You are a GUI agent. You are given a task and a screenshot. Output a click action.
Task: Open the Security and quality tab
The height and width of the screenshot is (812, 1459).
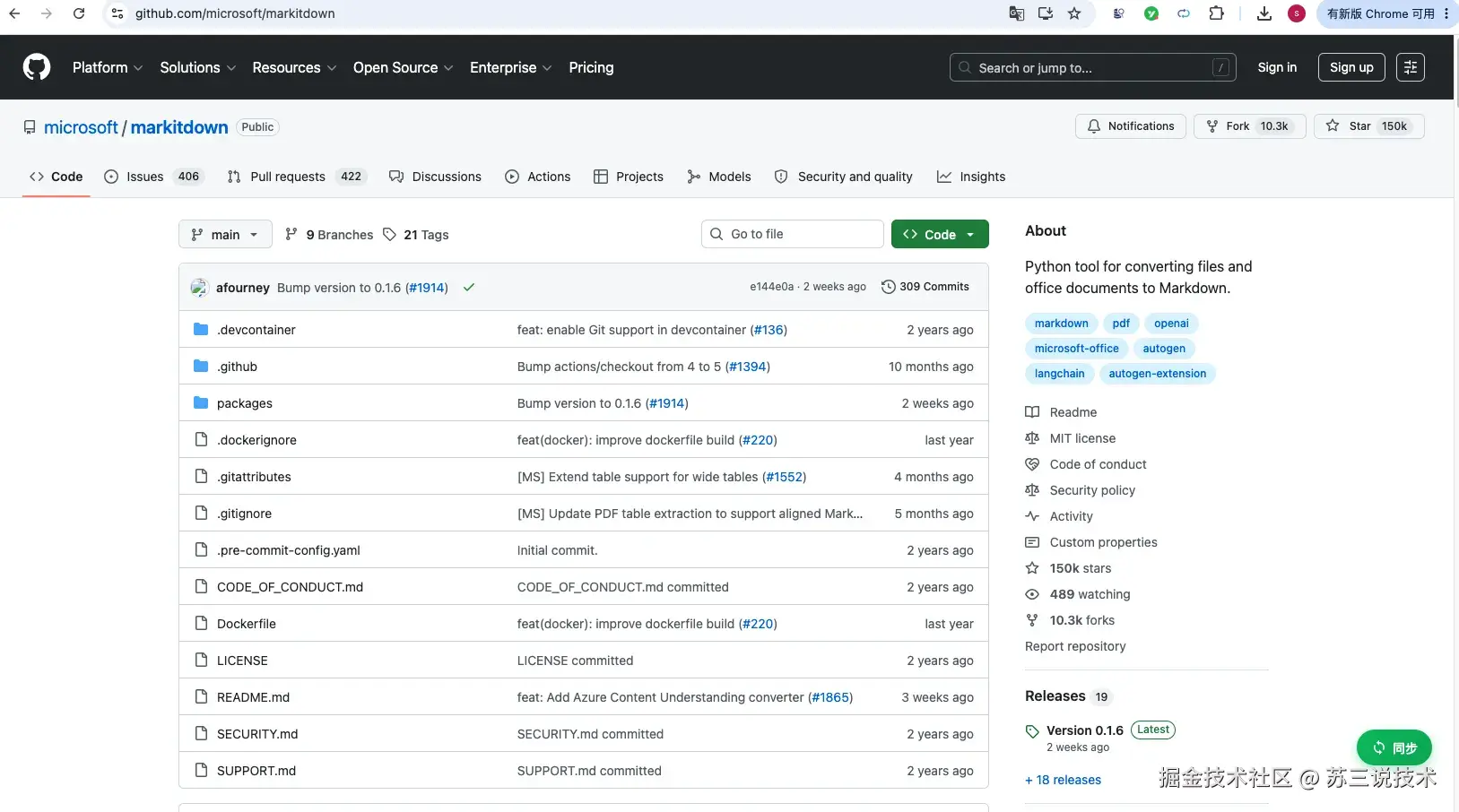[844, 177]
